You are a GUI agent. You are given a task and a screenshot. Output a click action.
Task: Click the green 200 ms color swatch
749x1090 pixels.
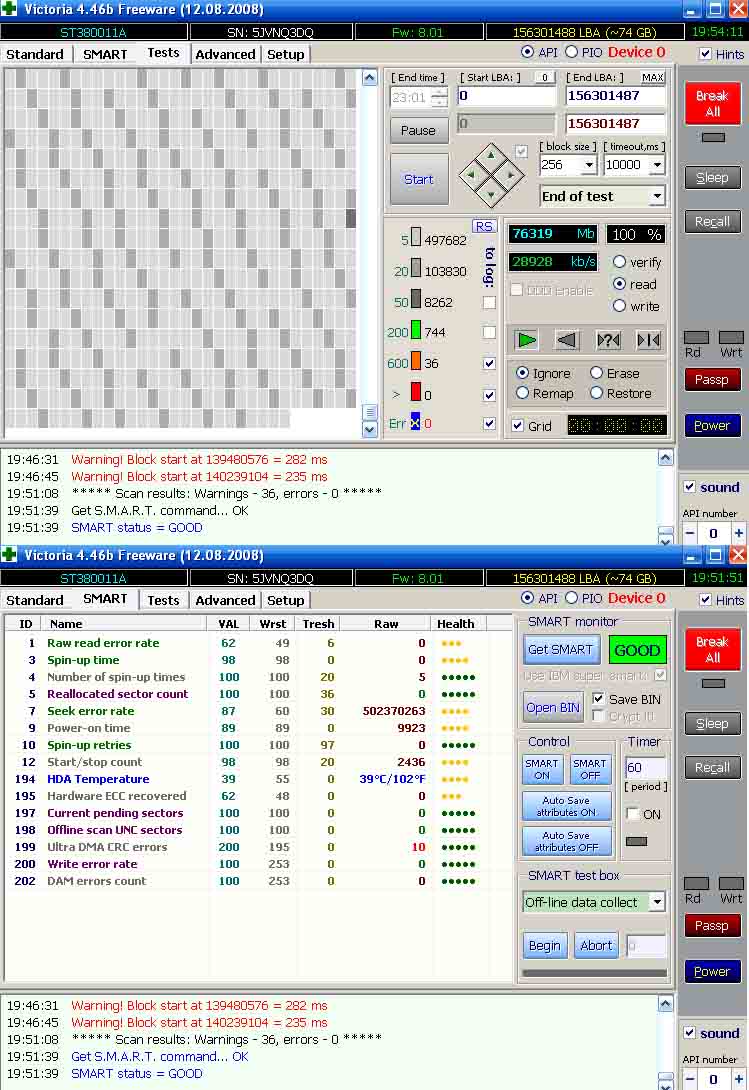point(416,330)
